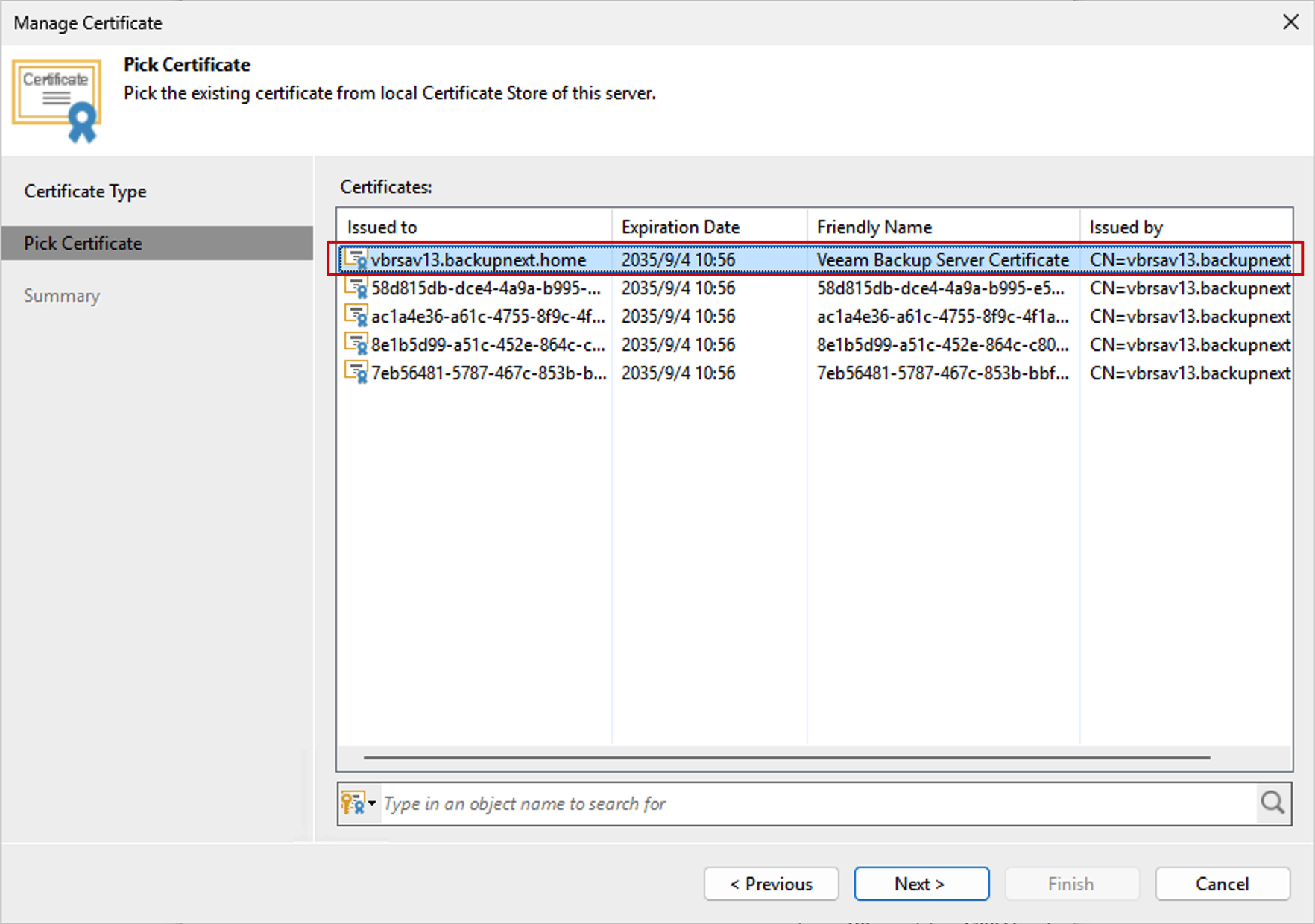
Task: Click the certificate icon for 7eb56481-5787 row
Action: (356, 373)
